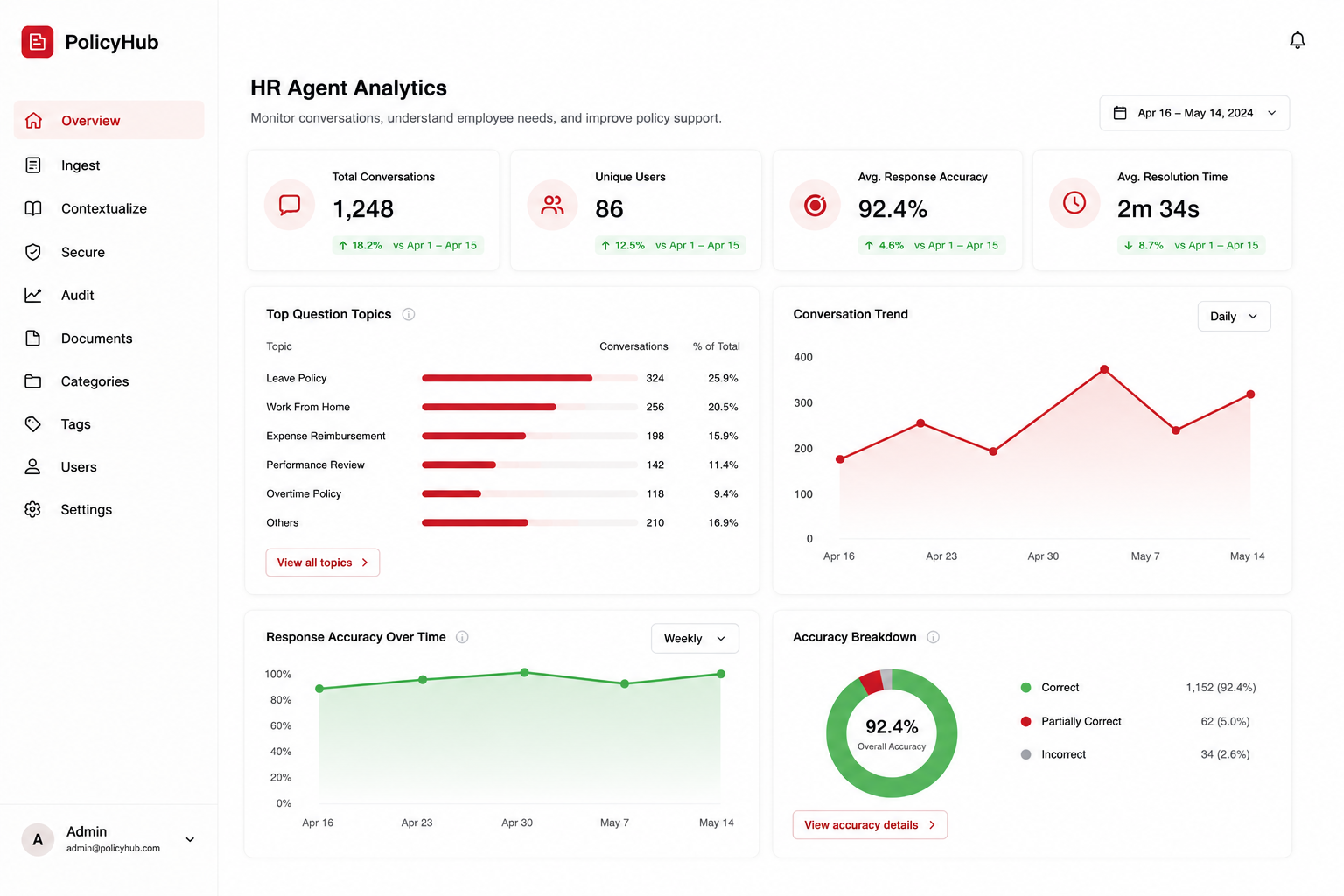Click the Documents file icon
Screen dimensions: 1344x896
coord(33,338)
